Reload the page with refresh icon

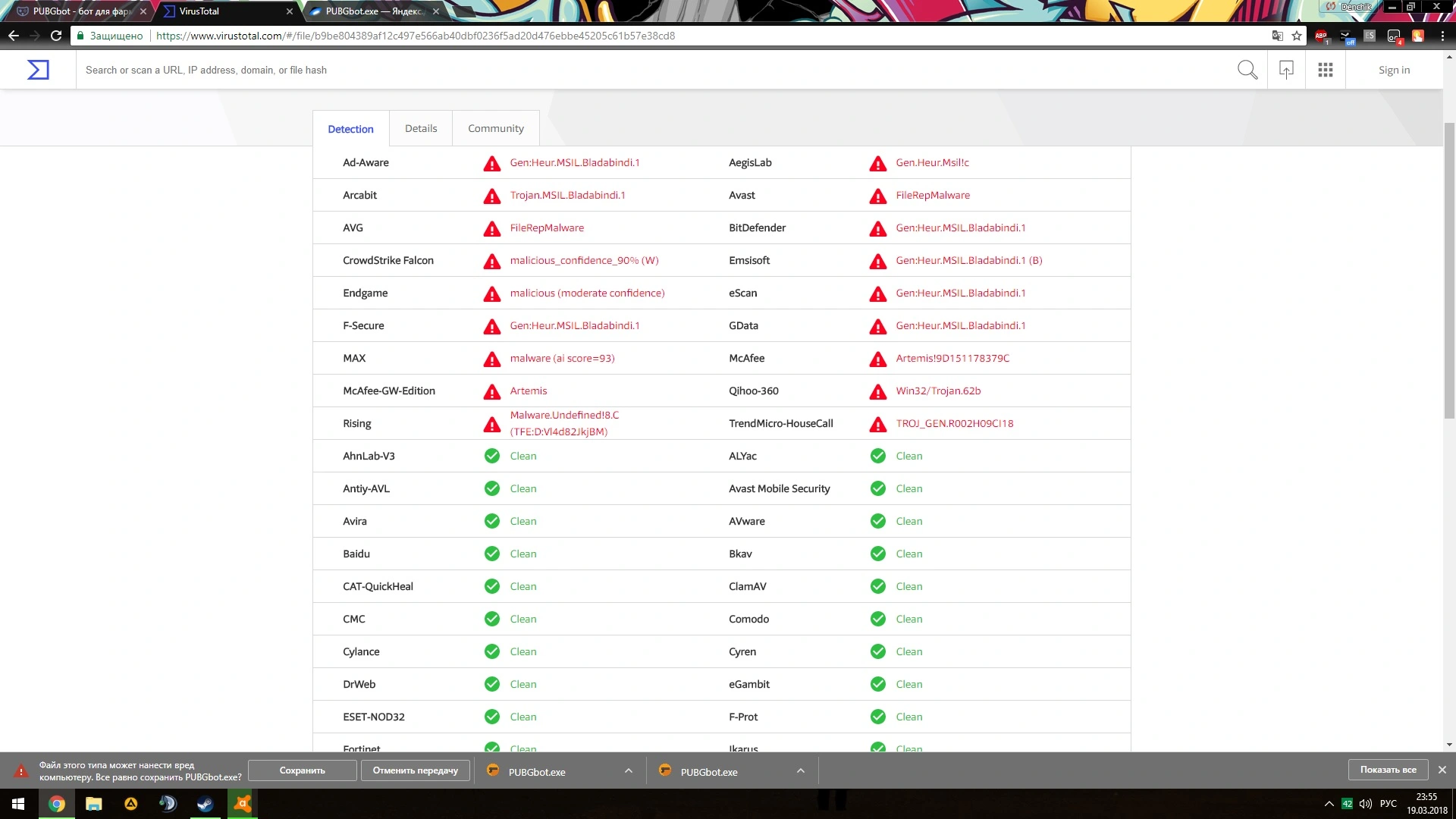pos(56,36)
